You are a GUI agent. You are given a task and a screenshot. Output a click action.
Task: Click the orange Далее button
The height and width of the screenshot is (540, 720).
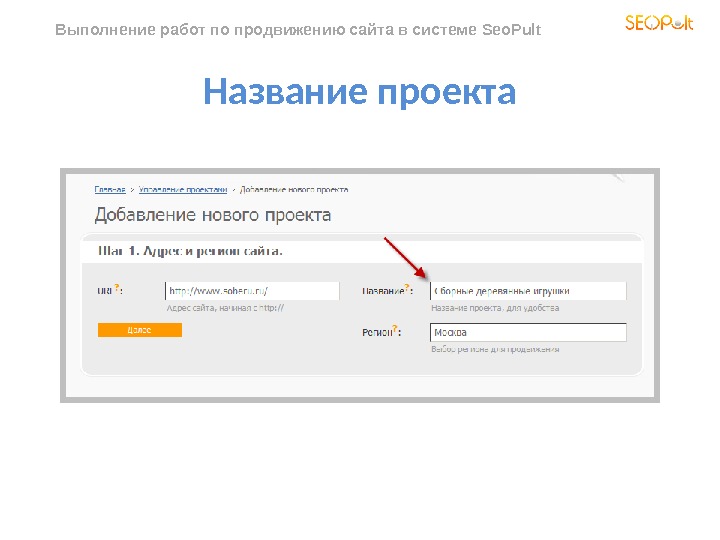pyautogui.click(x=140, y=330)
